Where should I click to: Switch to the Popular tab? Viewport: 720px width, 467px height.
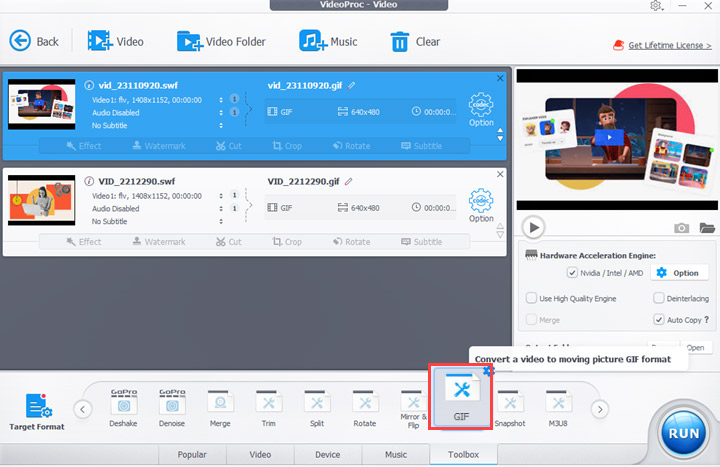pyautogui.click(x=192, y=455)
